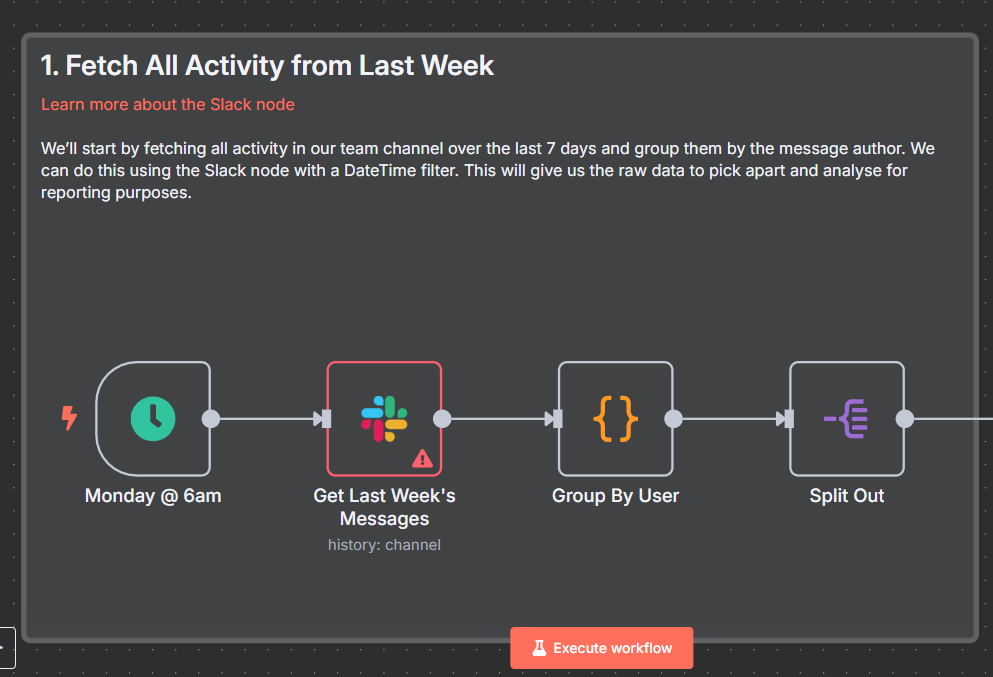Screen dimensions: 993x677
Task: Click the input connector of the Slack node
Action: (325, 419)
